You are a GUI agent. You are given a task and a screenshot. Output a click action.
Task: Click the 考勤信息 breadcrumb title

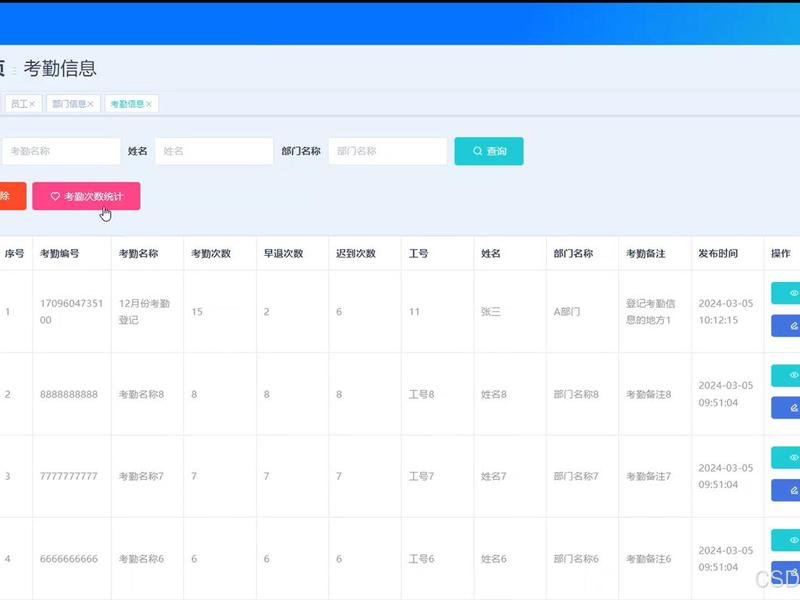tap(60, 68)
